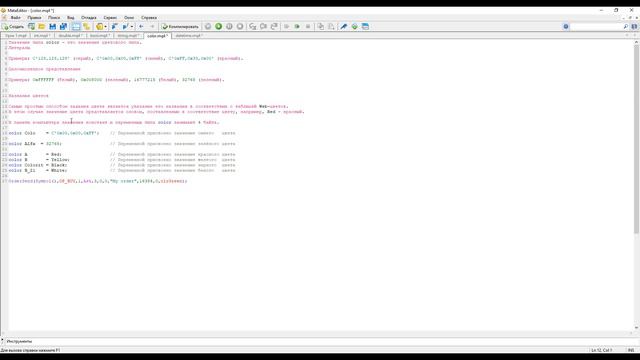Expand the dropdown arrow next to the blue flag icon
The image size is (640, 360).
point(132,27)
